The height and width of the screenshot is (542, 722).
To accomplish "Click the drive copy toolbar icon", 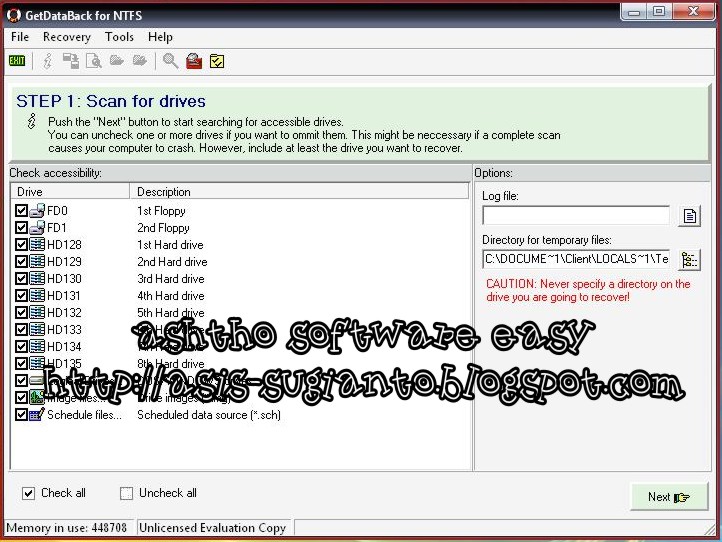I will (71, 61).
